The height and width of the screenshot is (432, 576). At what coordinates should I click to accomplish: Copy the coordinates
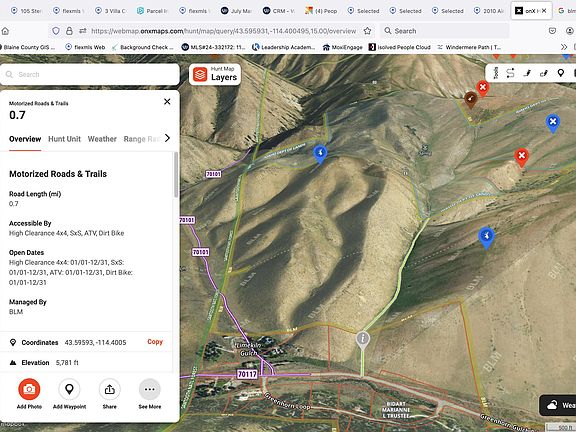pyautogui.click(x=155, y=342)
